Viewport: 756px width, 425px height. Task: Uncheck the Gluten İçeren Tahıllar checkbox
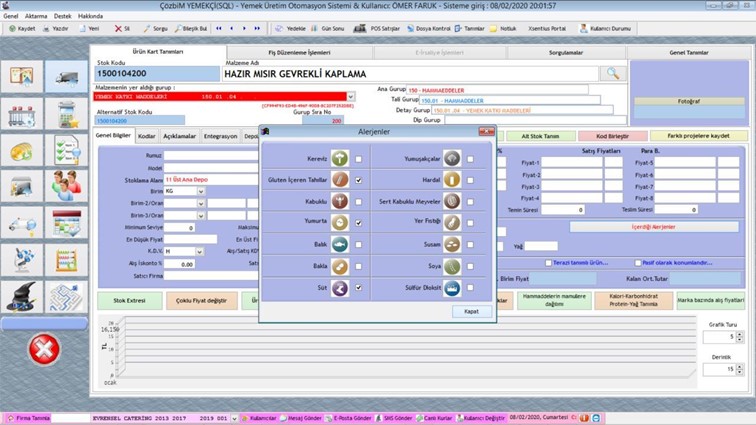tap(358, 180)
